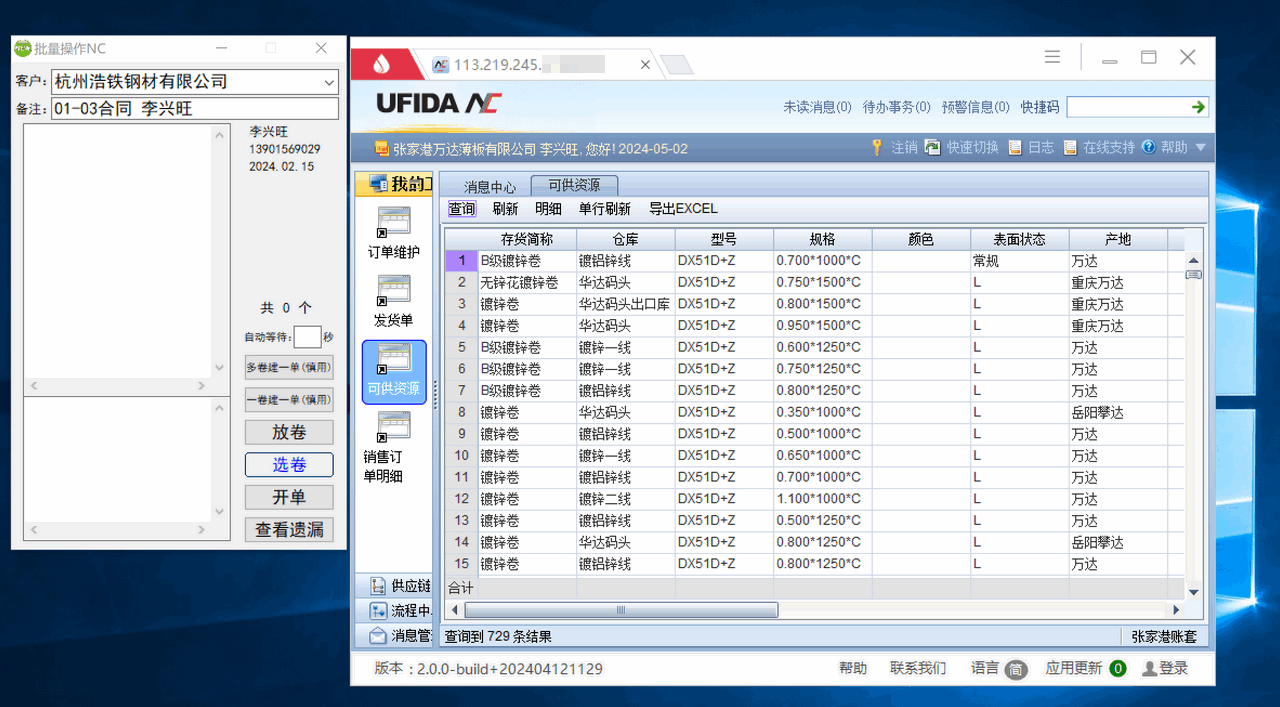The width and height of the screenshot is (1280, 707).
Task: Open the 订单维护 shortcut icon
Action: coord(394,223)
